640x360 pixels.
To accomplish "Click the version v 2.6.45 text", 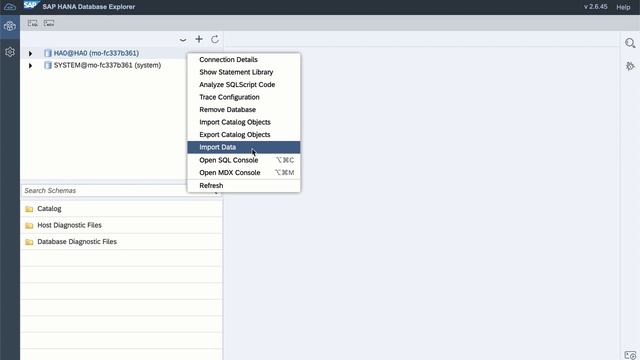I will click(596, 7).
